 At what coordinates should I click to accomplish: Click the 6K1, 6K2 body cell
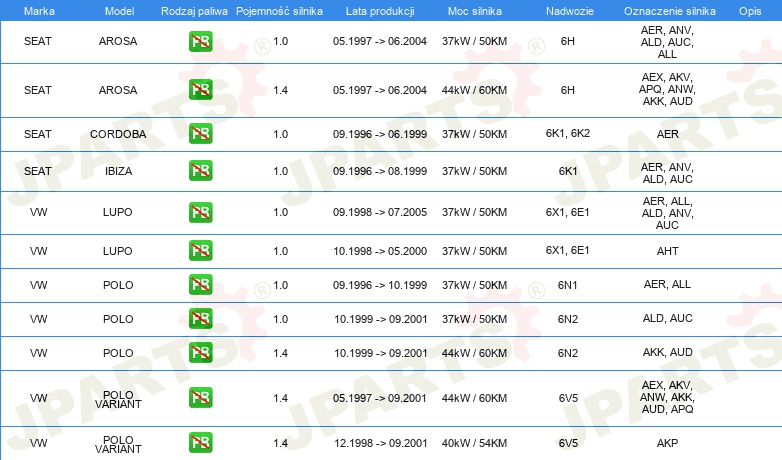click(x=568, y=133)
